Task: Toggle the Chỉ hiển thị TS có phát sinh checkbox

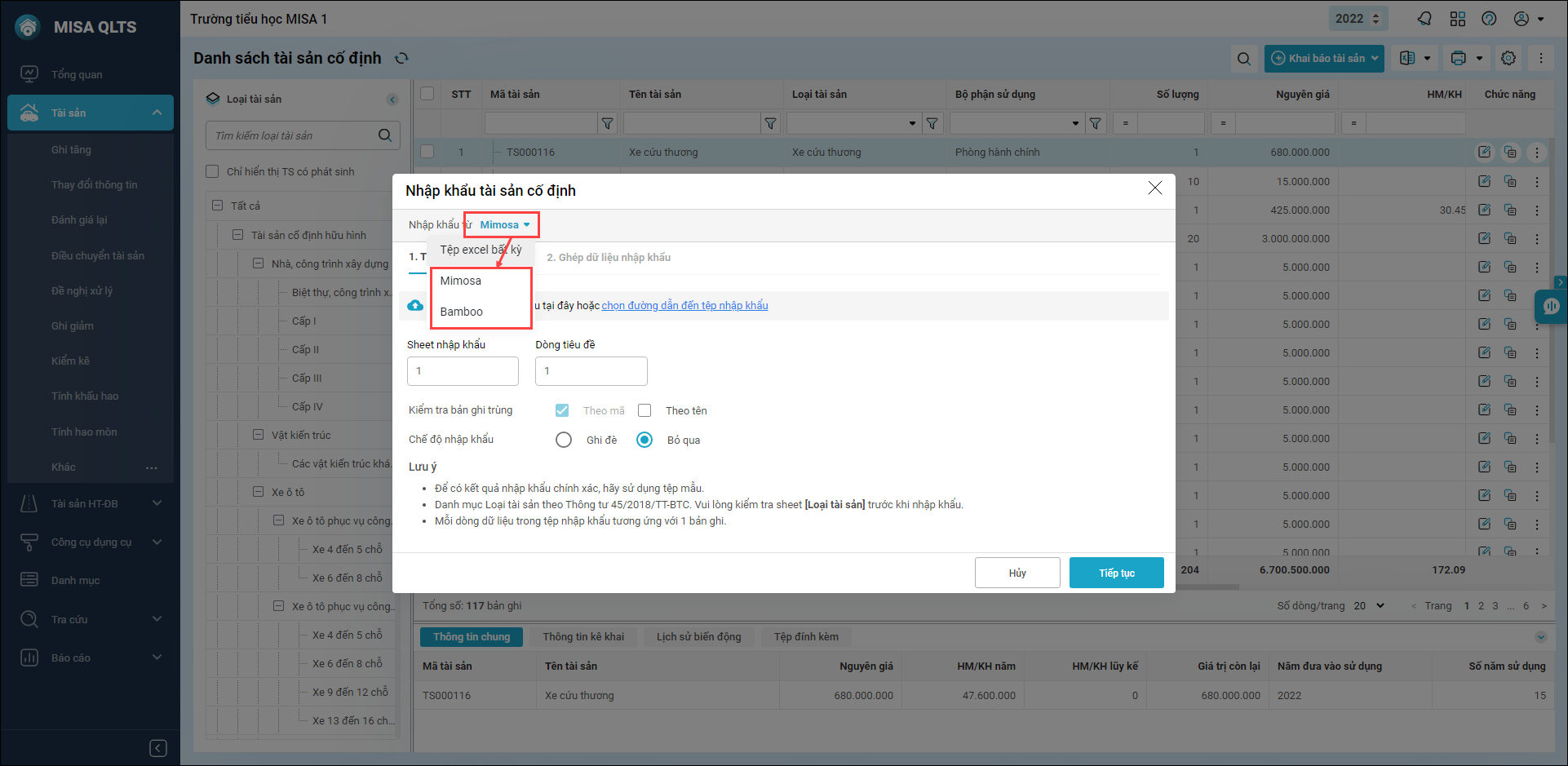Action: point(212,171)
